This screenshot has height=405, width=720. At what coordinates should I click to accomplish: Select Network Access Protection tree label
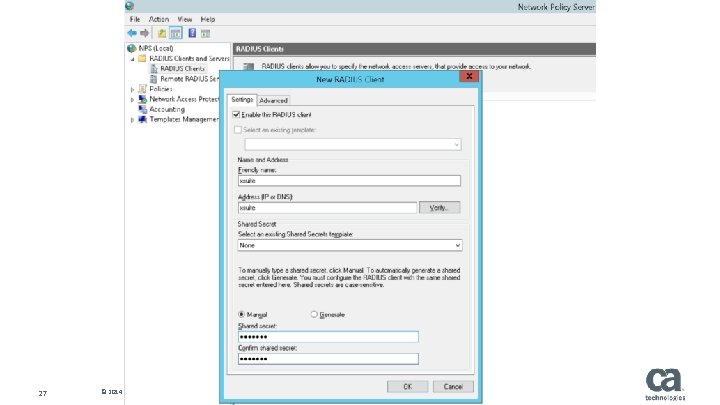(x=184, y=99)
